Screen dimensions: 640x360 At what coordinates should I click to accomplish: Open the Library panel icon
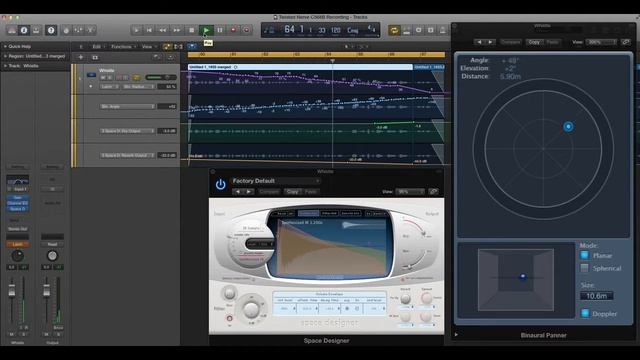(x=12, y=30)
